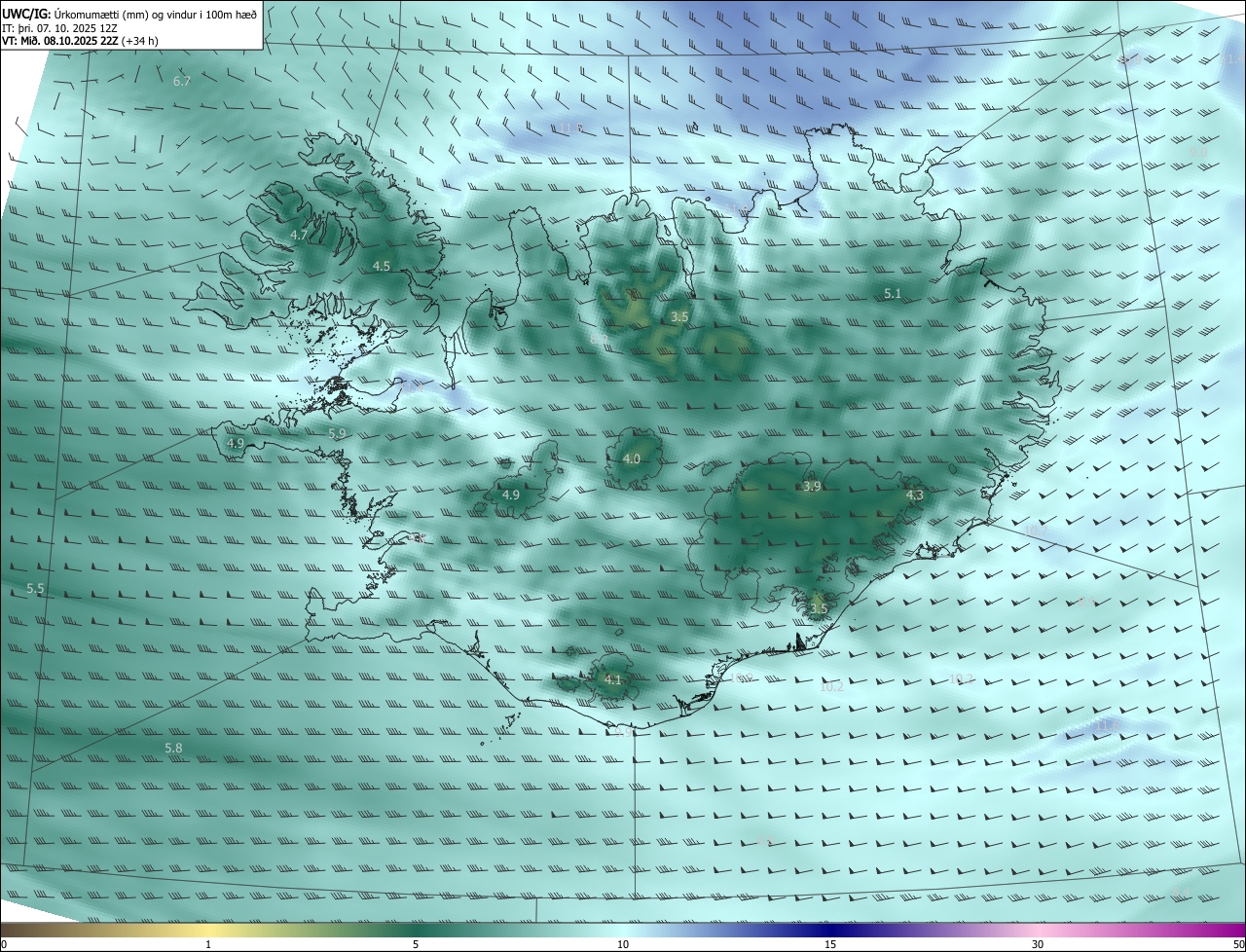Click the 15 tick on the colour scale
The height and width of the screenshot is (952, 1246).
[830, 944]
